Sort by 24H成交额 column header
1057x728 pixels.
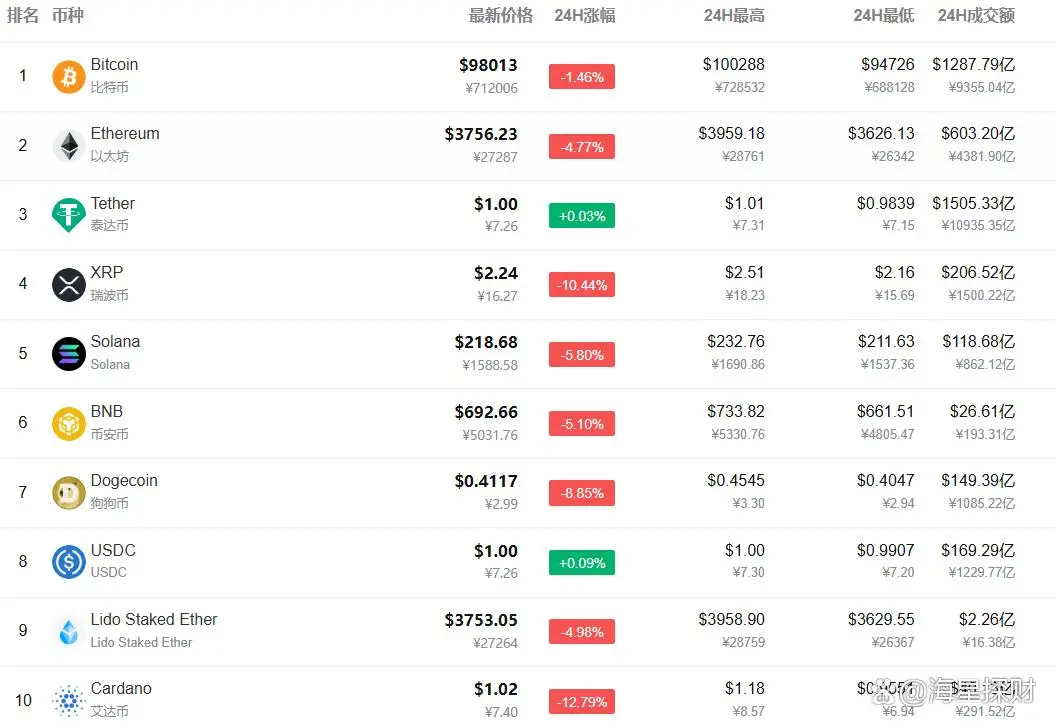(976, 15)
